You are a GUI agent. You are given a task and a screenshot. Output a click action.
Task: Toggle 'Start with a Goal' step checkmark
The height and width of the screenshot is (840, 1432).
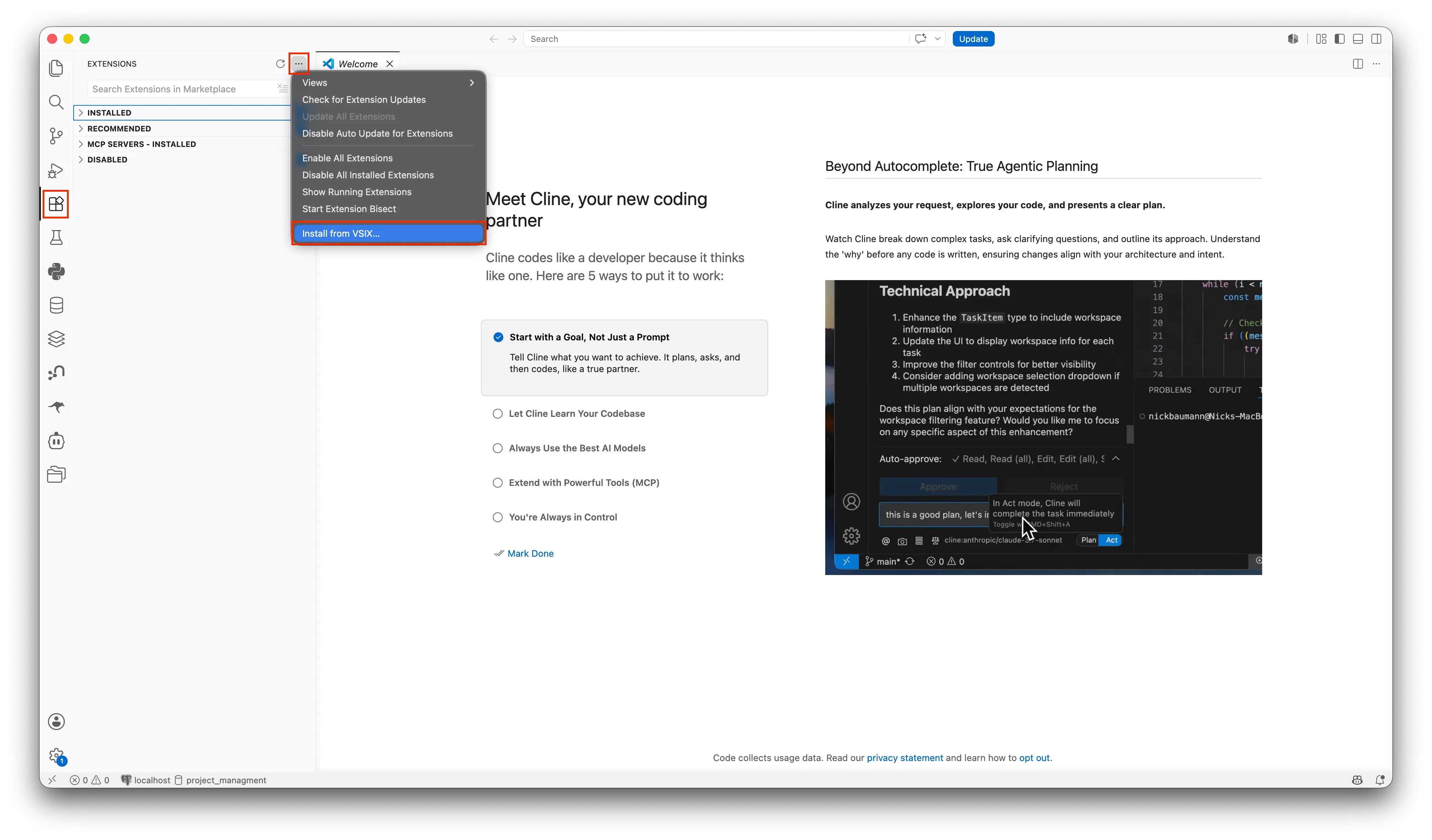coord(498,337)
